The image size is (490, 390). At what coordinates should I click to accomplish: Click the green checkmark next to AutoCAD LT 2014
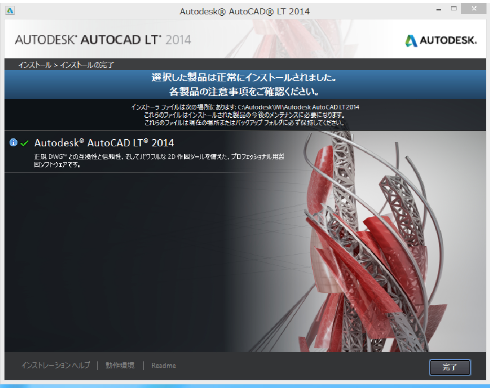coord(24,143)
